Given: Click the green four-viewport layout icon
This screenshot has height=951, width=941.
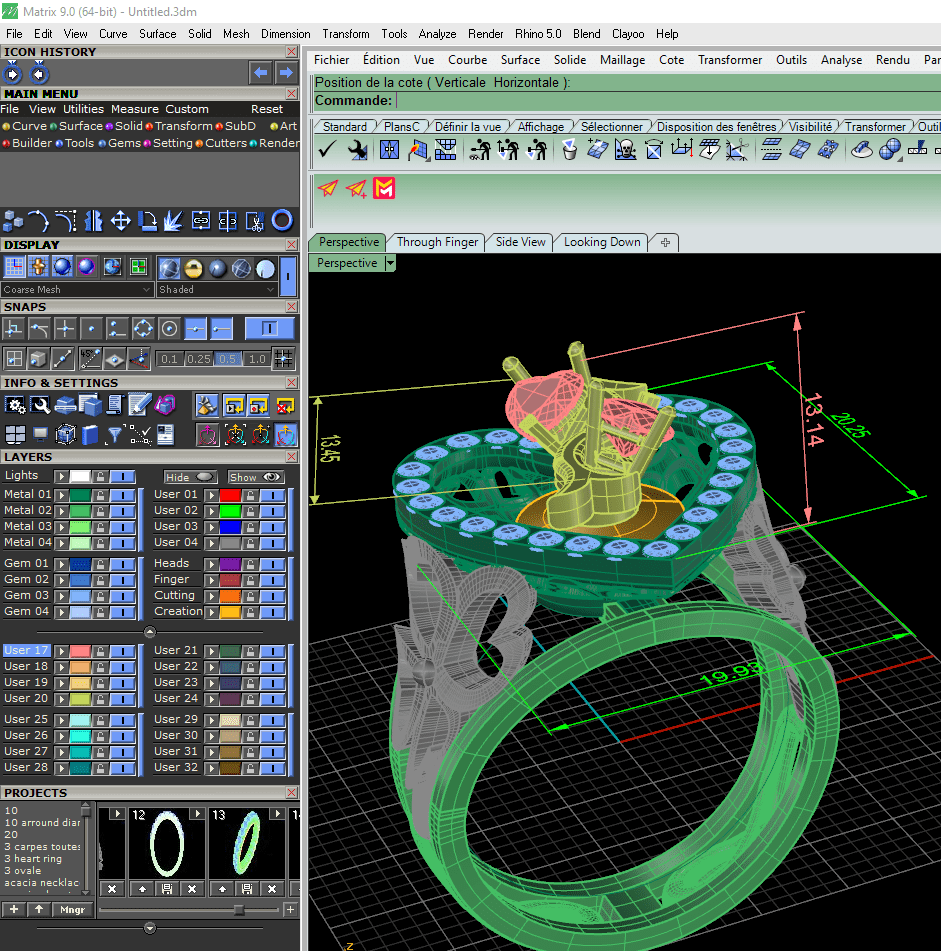Looking at the screenshot, I should [x=138, y=267].
